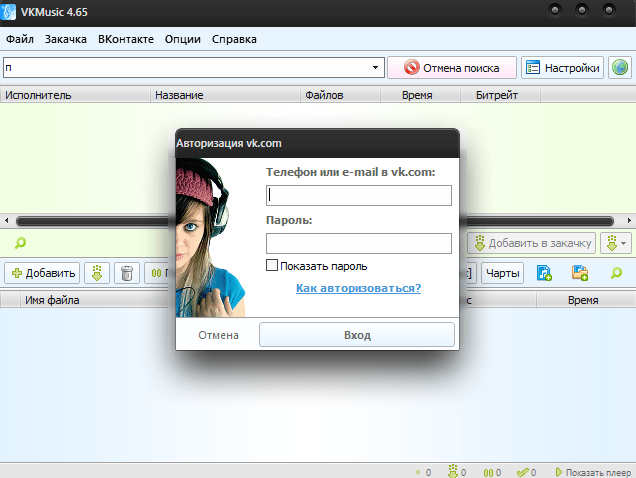Screen dimensions: 636x478
Task: Sort by Файлов column header
Action: tap(340, 95)
